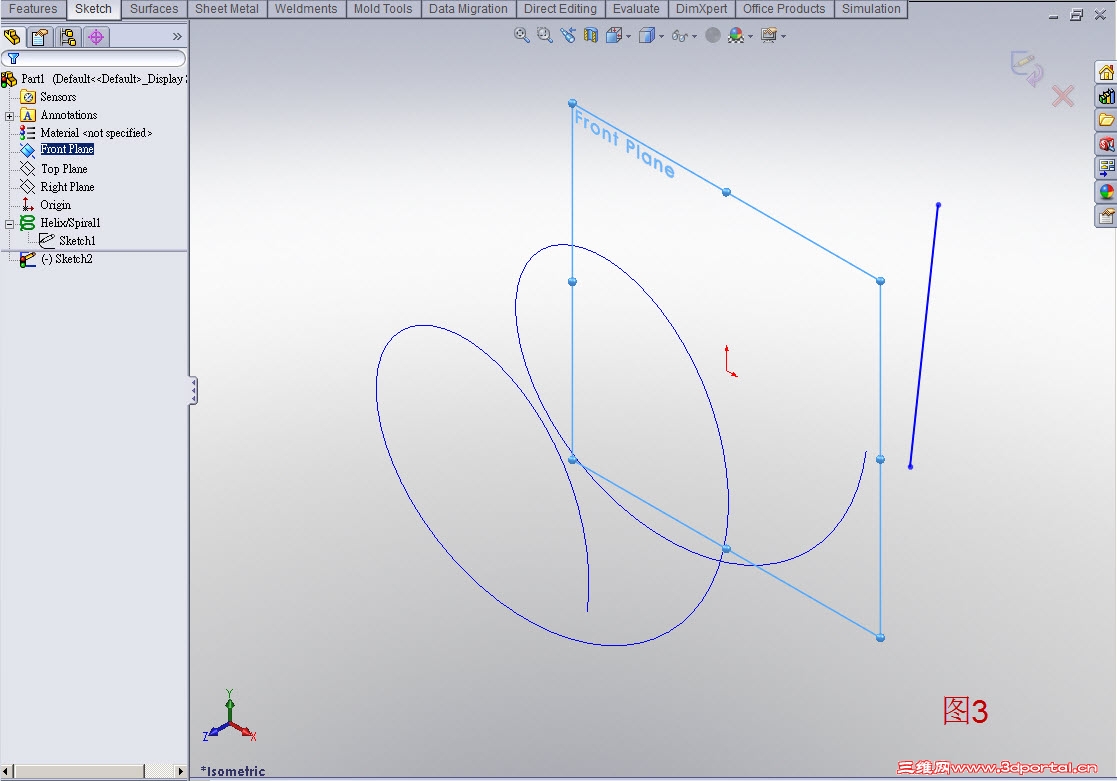
Task: Click the Apply Scene icon
Action: click(x=736, y=35)
